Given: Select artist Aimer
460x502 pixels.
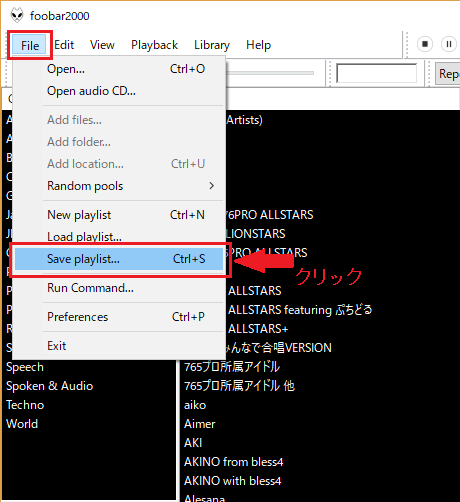Looking at the screenshot, I should (320, 424).
